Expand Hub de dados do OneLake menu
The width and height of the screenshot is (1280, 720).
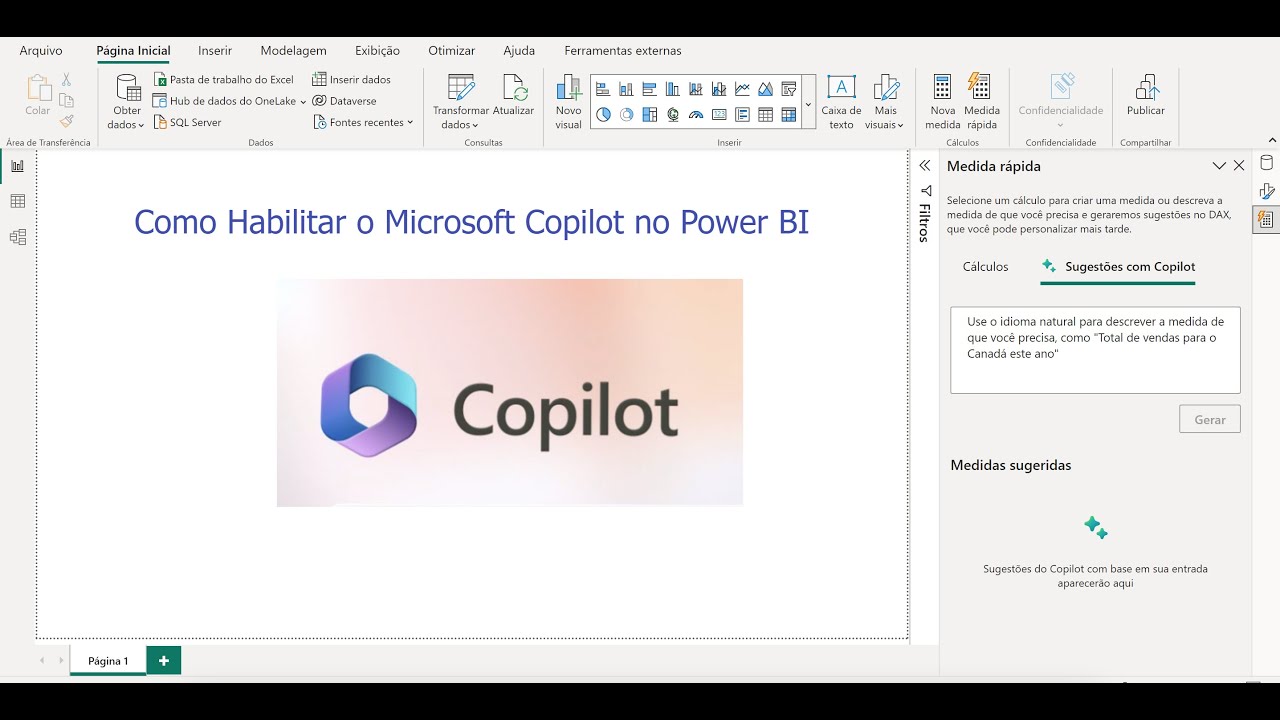(229, 100)
